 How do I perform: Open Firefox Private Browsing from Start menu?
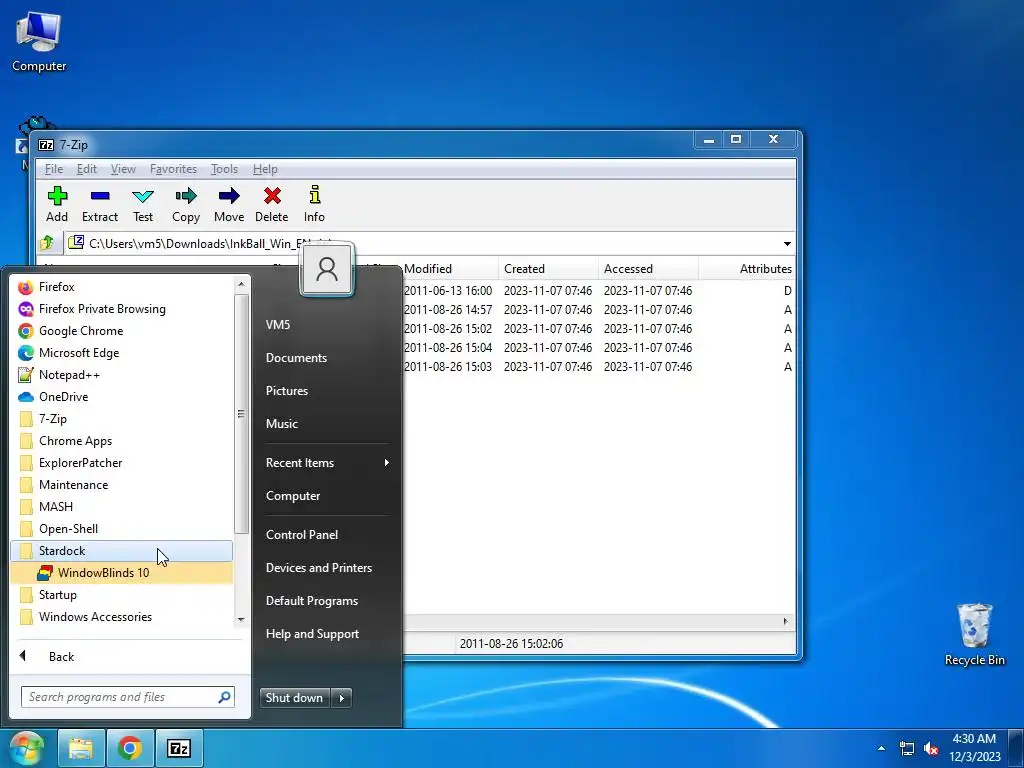(x=121, y=309)
